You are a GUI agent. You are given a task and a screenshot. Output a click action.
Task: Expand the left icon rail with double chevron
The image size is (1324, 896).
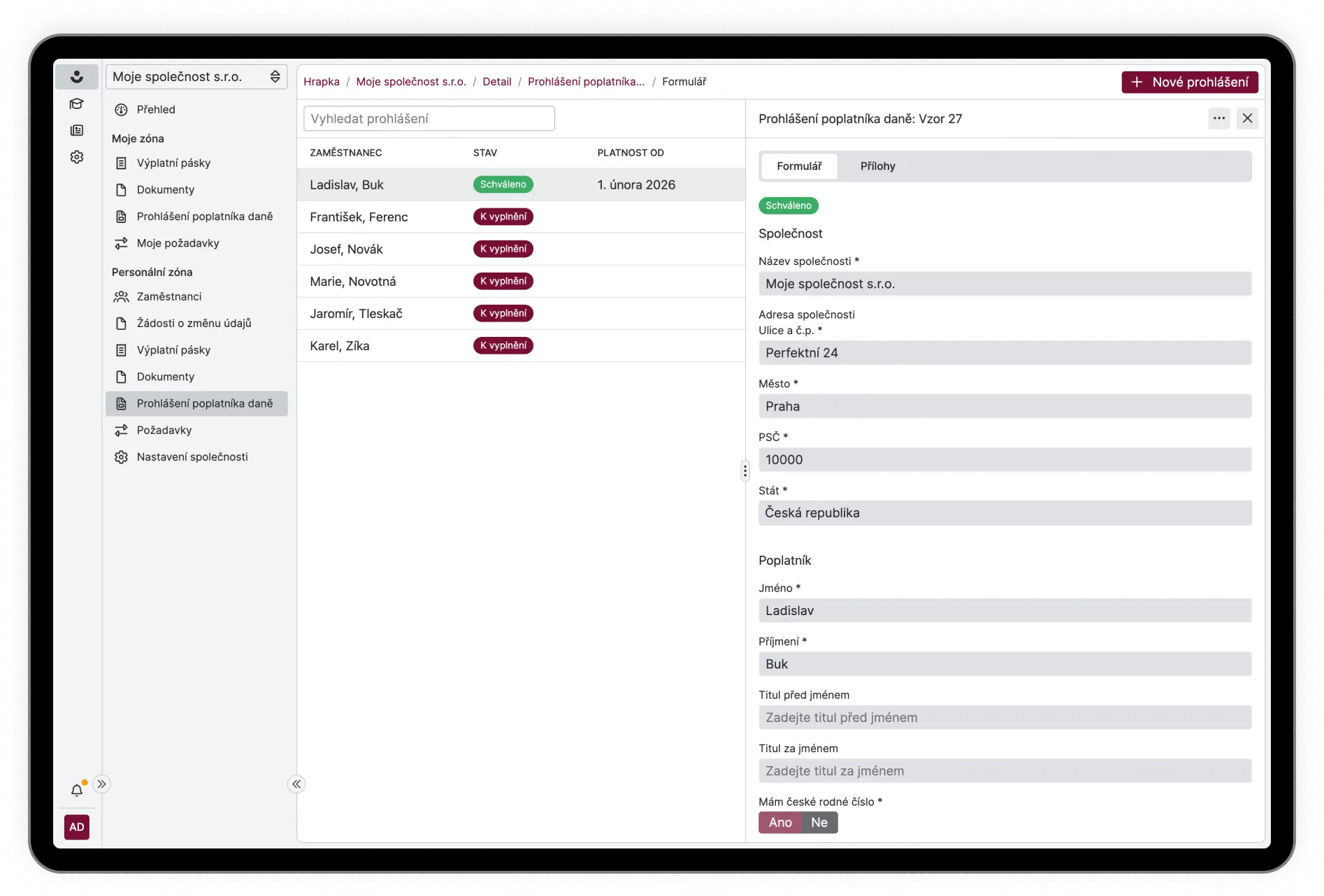click(x=102, y=784)
